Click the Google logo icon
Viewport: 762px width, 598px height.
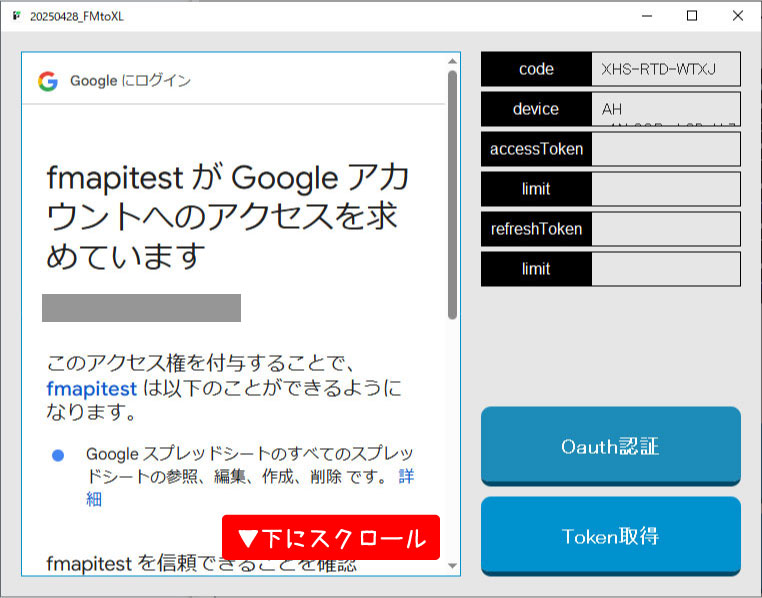pyautogui.click(x=48, y=81)
